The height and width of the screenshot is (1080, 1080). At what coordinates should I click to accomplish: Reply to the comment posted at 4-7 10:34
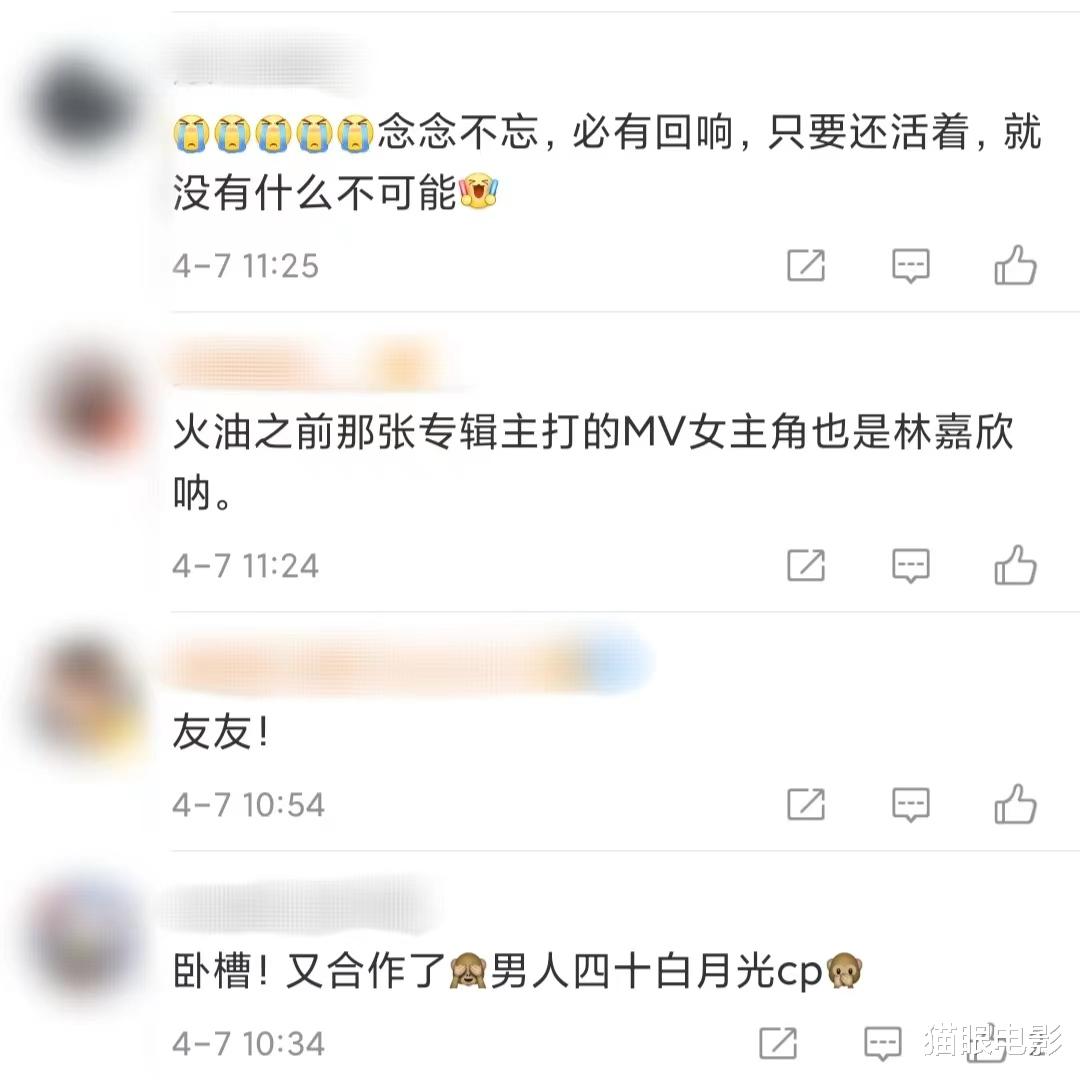[883, 1043]
